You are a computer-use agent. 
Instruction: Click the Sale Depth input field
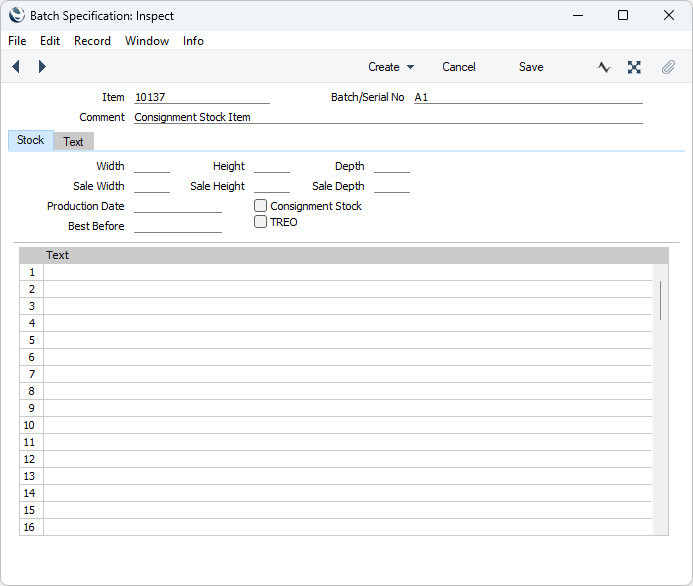point(392,186)
